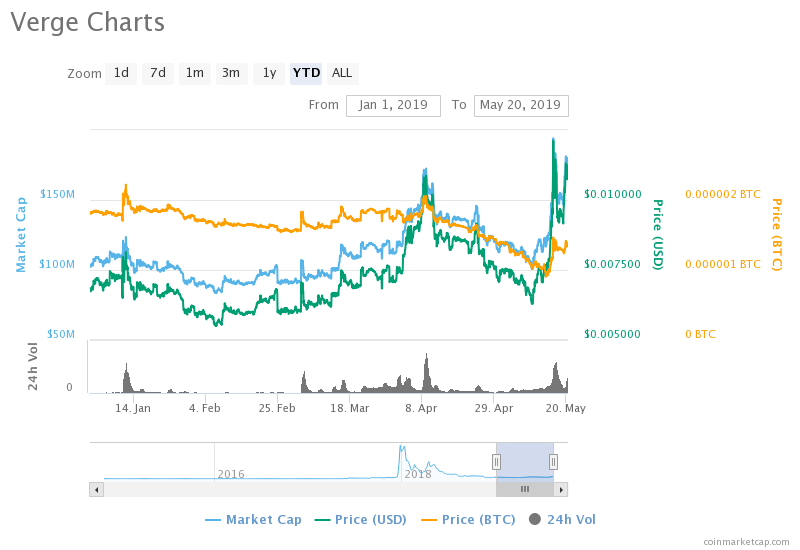Click the navigator scrollbar thumb

[x=525, y=490]
